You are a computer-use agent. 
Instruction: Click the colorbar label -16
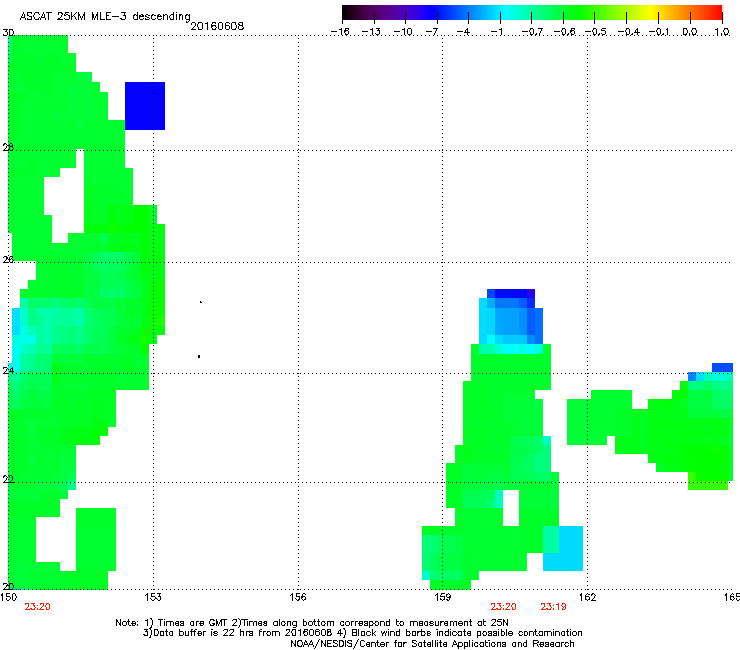point(340,32)
